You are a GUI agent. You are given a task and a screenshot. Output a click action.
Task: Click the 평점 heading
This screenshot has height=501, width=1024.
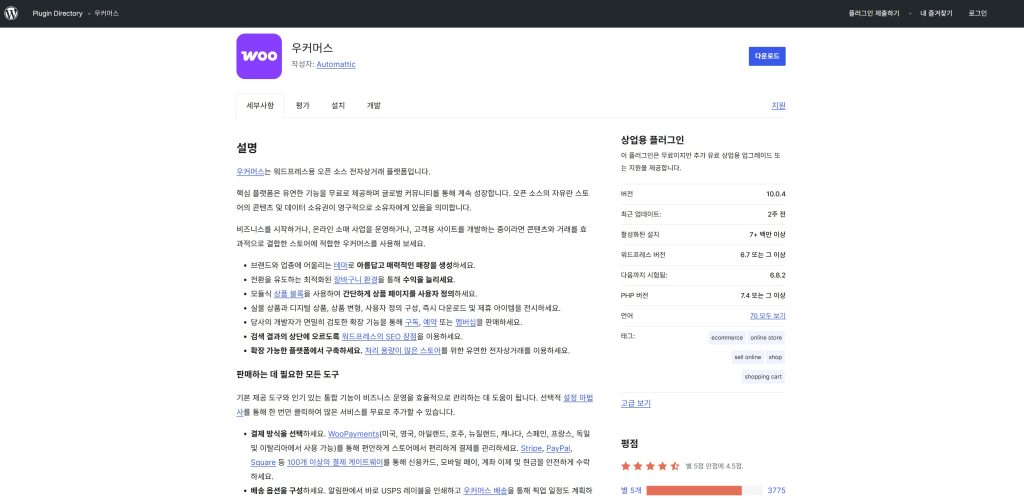tap(630, 444)
